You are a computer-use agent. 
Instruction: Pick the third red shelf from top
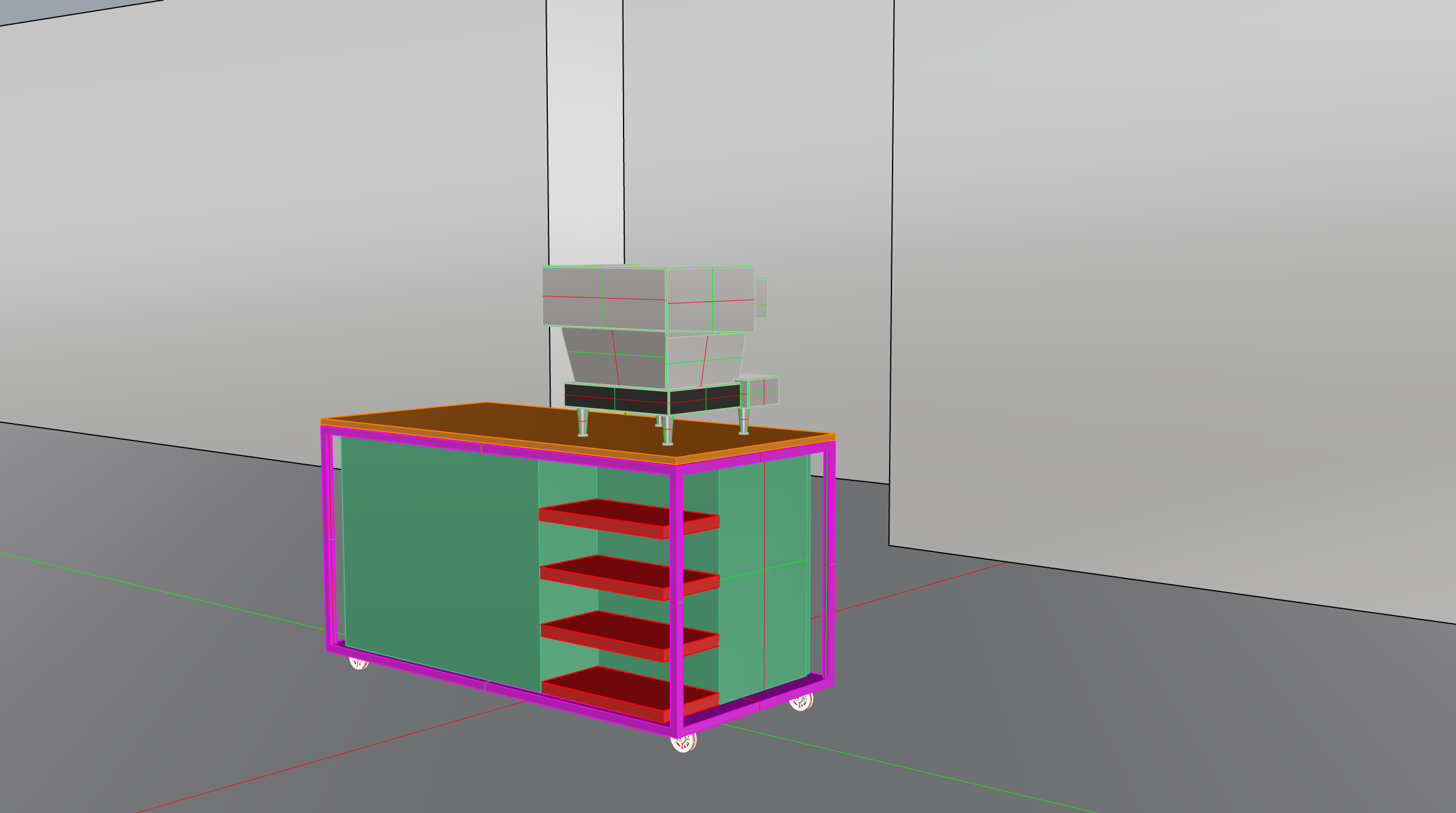point(629,636)
